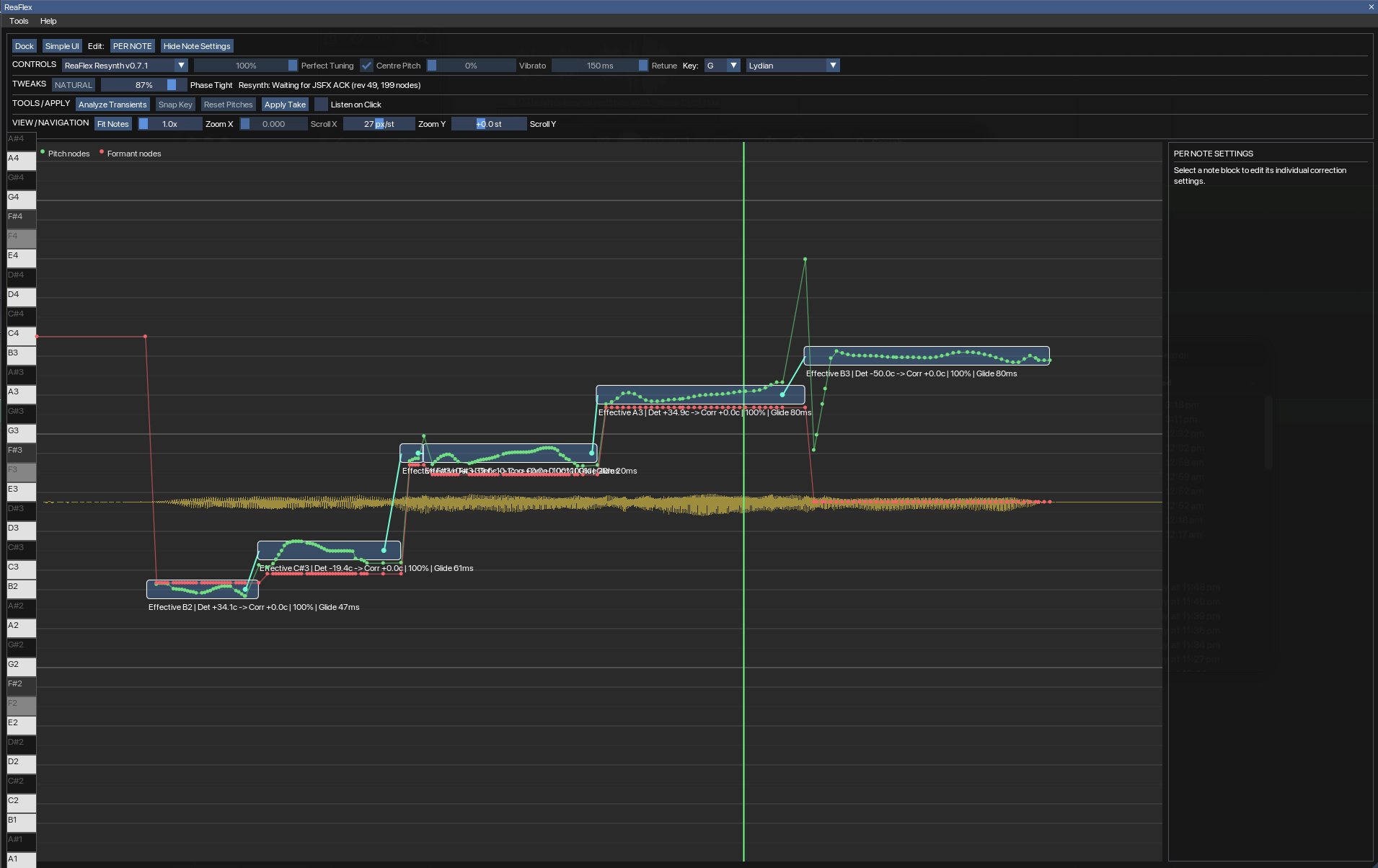1378x868 pixels.
Task: Click the PER NOTE SETTINGS panel header
Action: tap(1214, 154)
